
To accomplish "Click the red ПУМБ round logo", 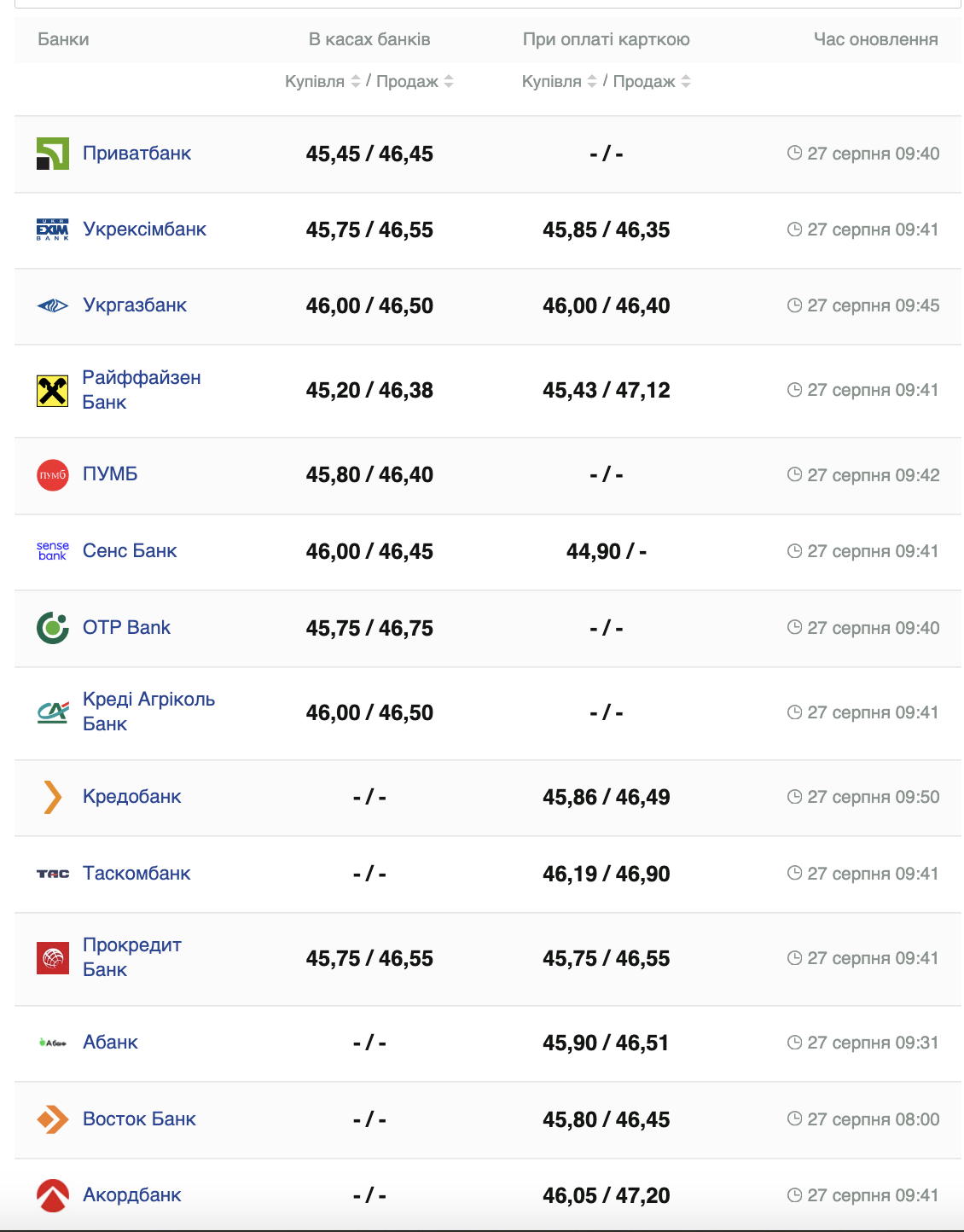I will pos(53,475).
